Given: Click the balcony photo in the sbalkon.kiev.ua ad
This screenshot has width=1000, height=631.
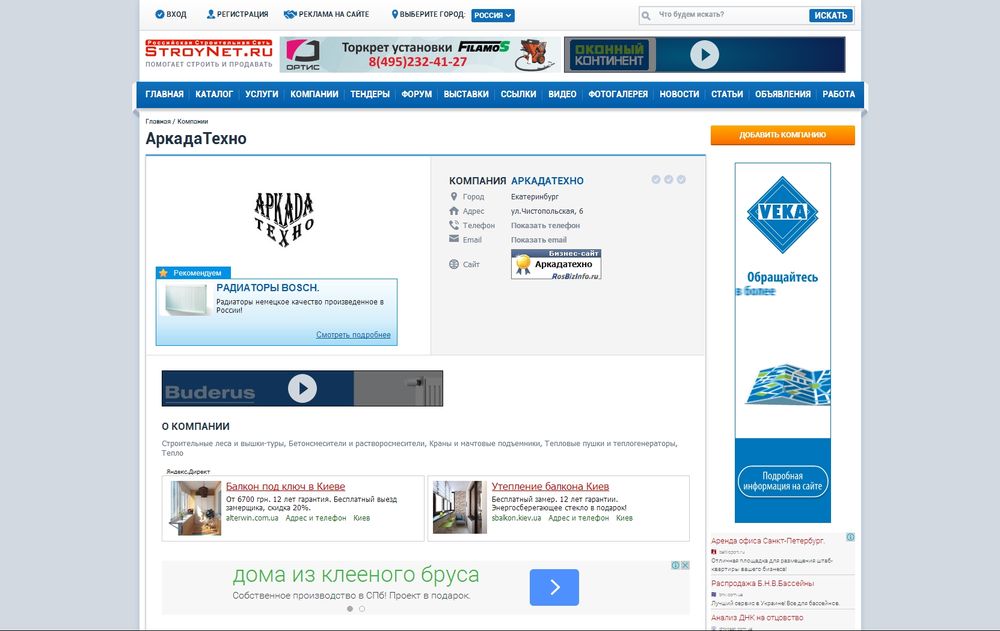Looking at the screenshot, I should (x=459, y=508).
